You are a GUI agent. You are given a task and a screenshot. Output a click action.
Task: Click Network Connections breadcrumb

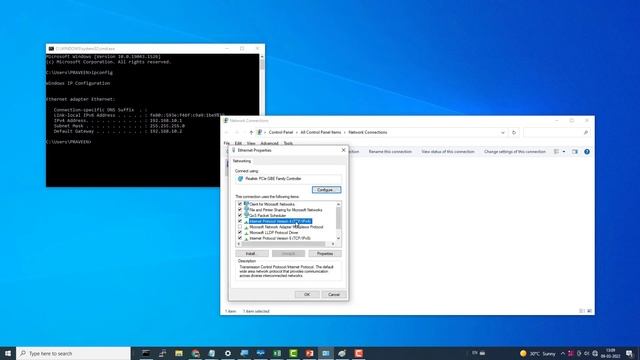368,132
